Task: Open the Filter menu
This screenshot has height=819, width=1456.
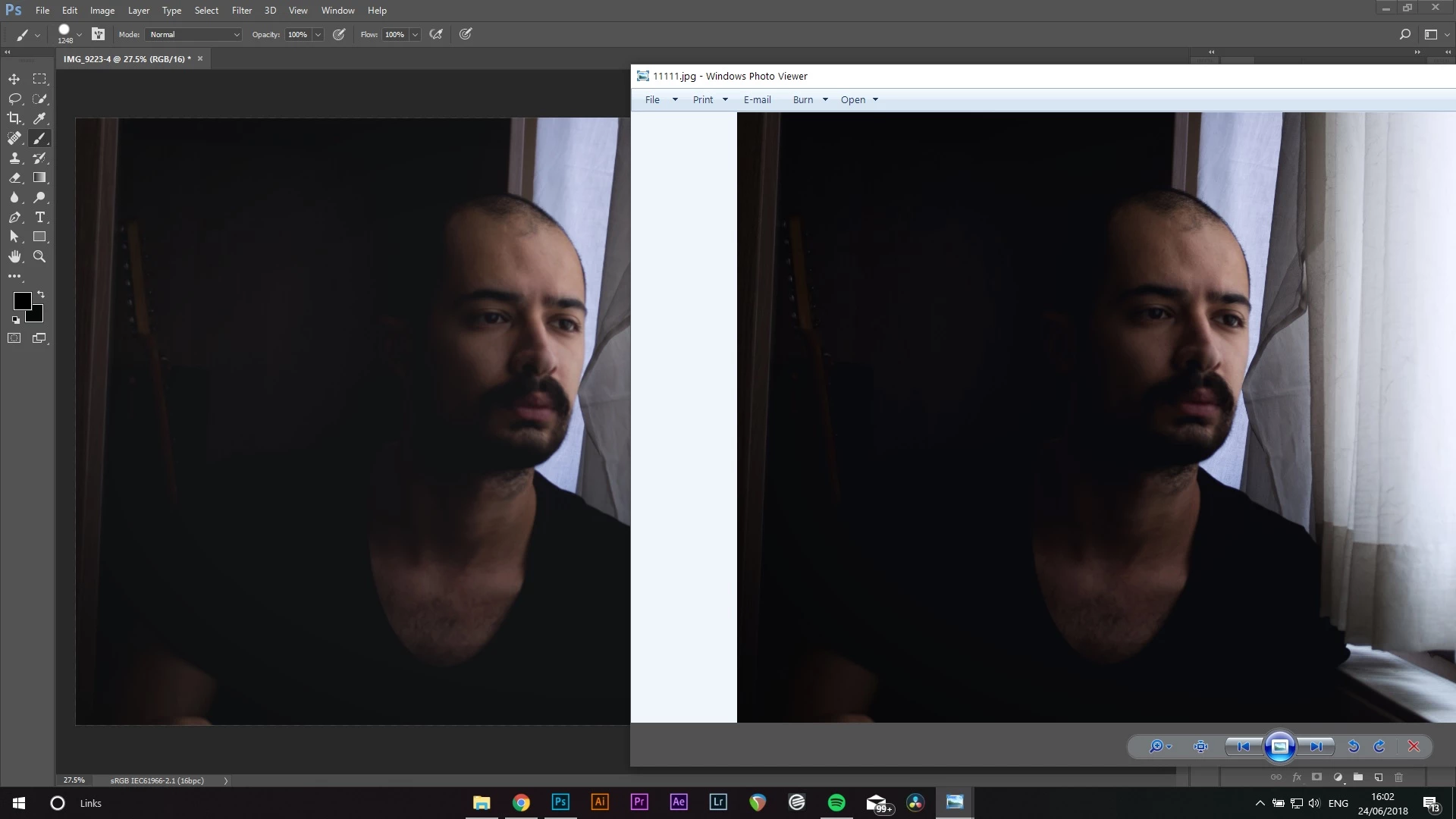Action: 241,11
